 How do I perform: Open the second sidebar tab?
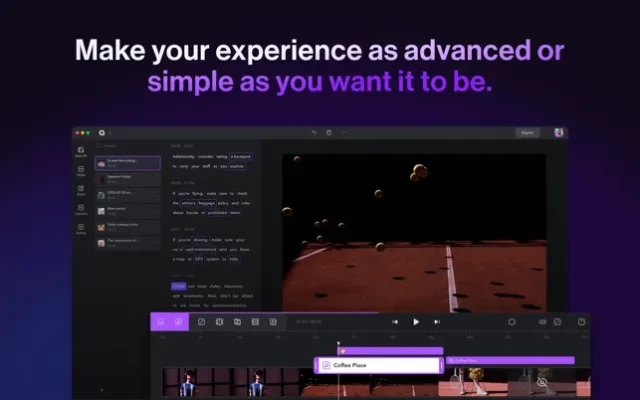coord(80,171)
